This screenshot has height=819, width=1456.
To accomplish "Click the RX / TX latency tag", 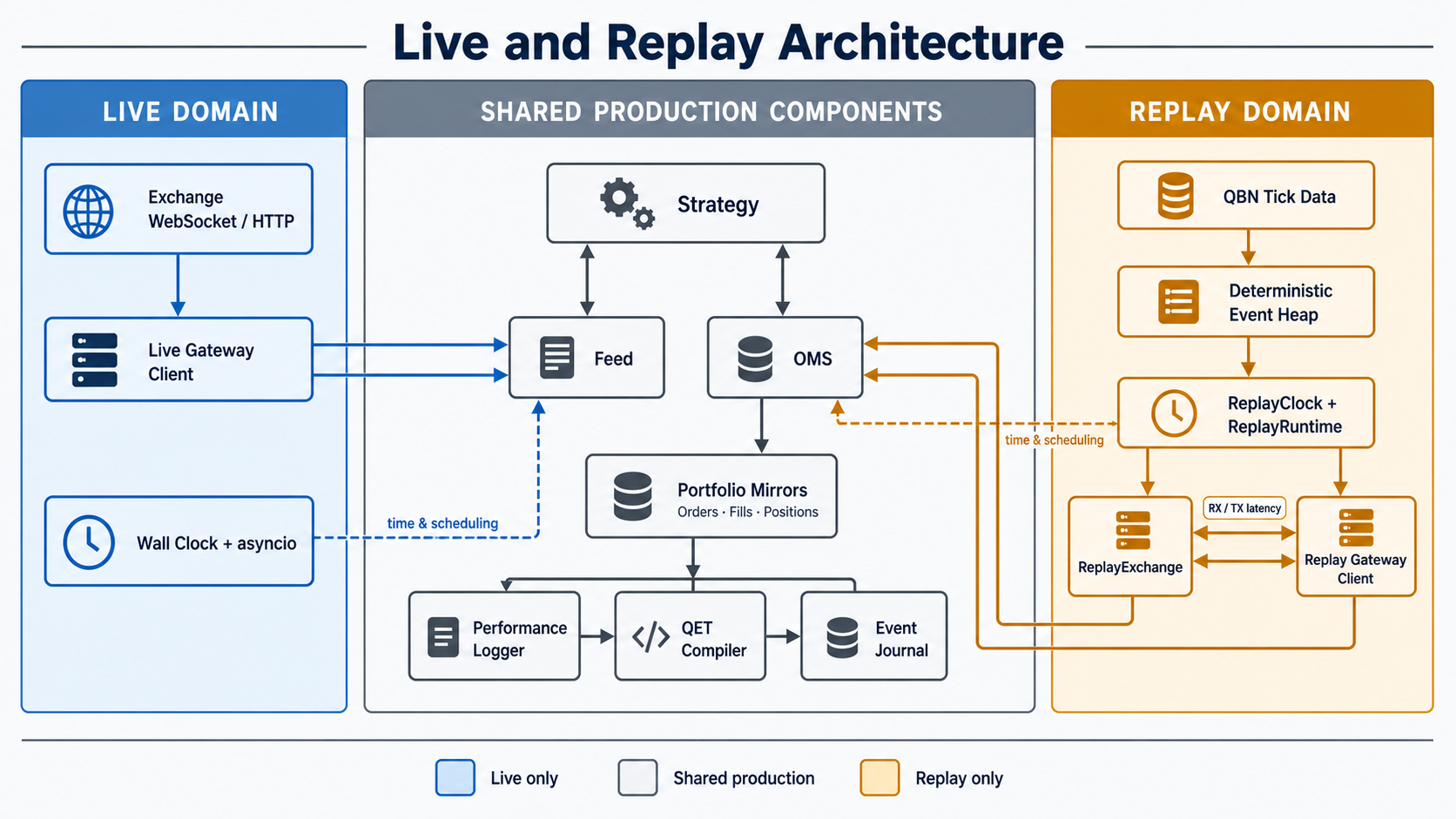I will coord(1244,508).
